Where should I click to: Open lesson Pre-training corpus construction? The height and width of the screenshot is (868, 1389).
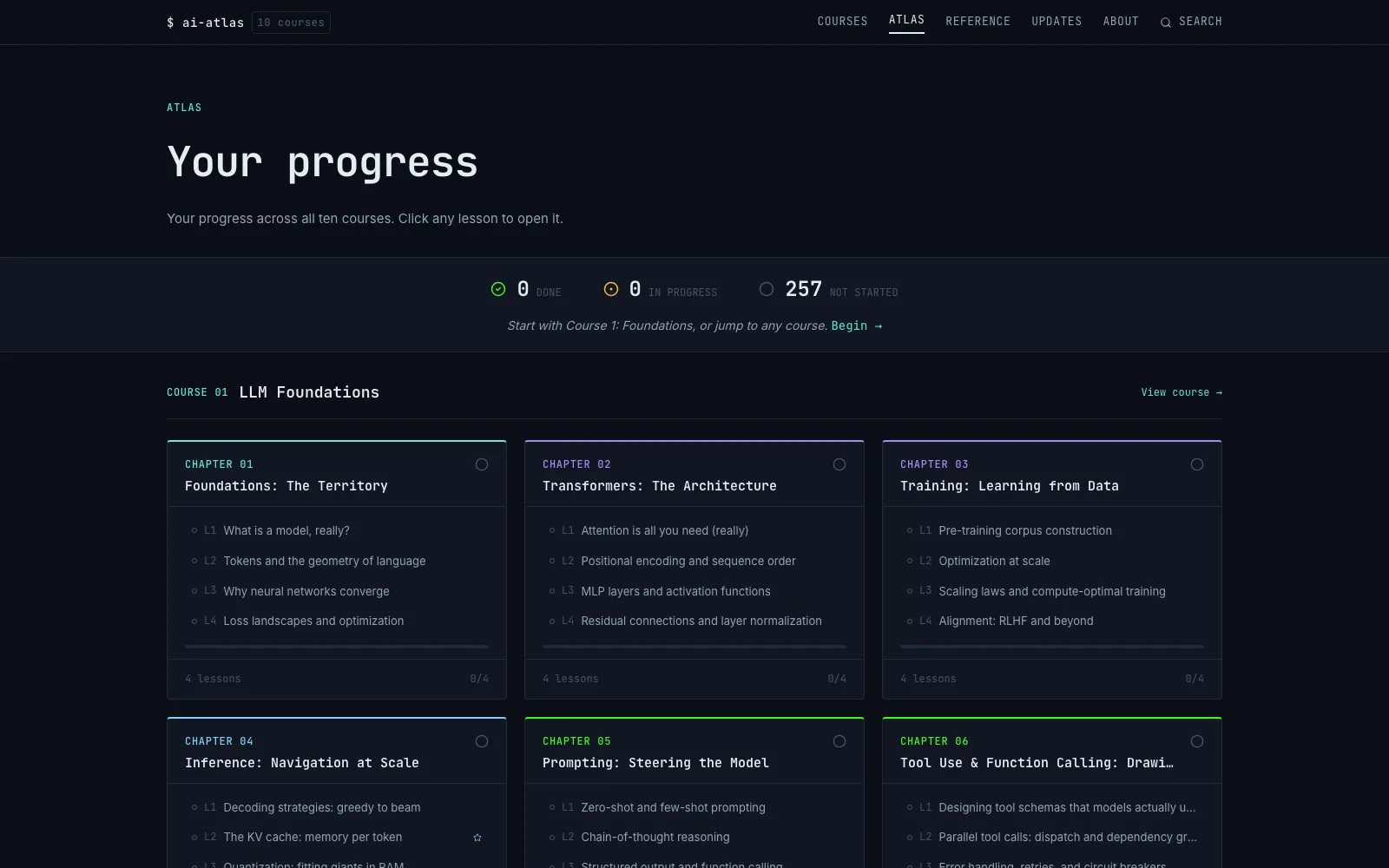[1052, 530]
